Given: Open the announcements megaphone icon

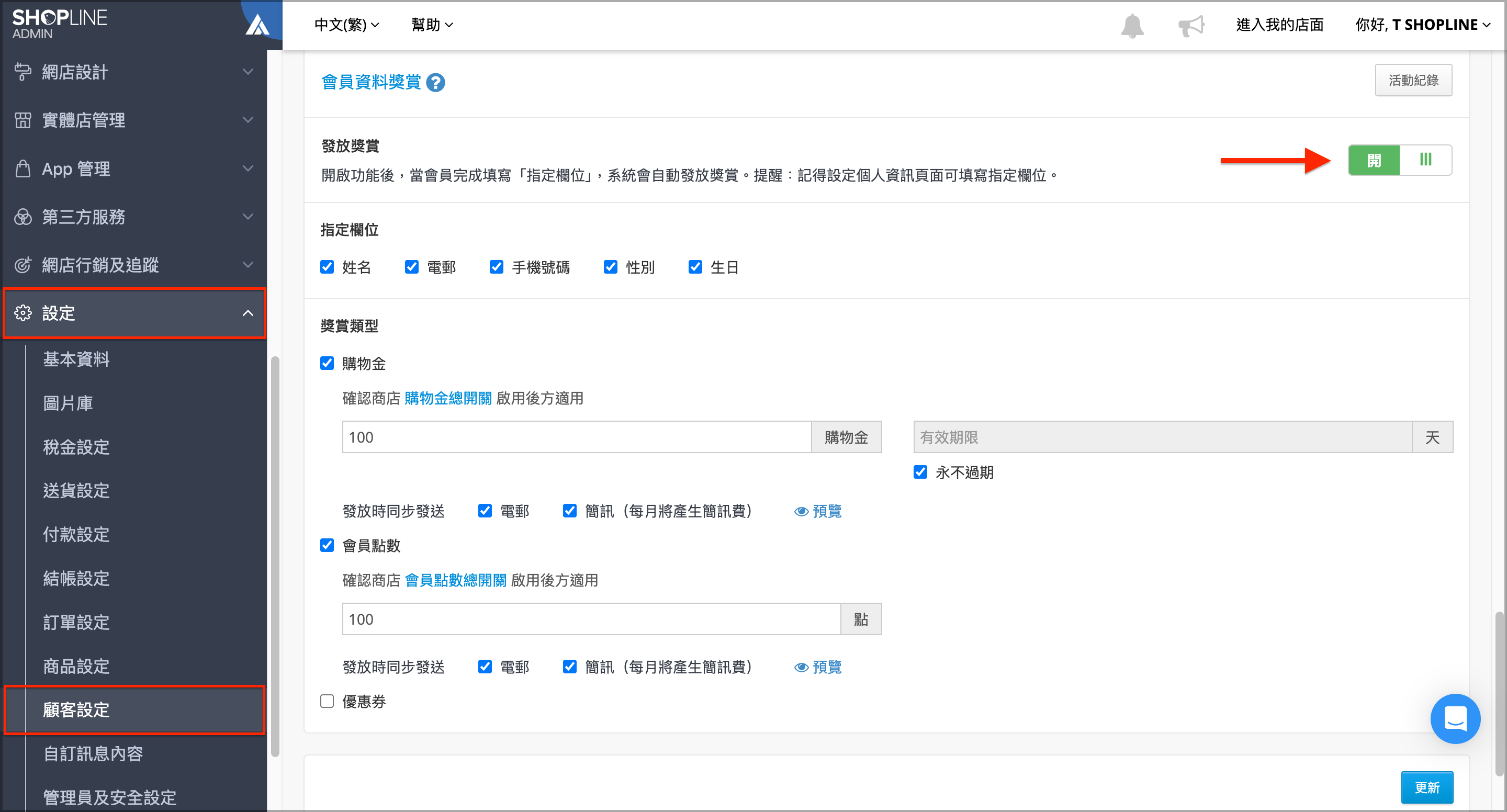Looking at the screenshot, I should point(1191,25).
